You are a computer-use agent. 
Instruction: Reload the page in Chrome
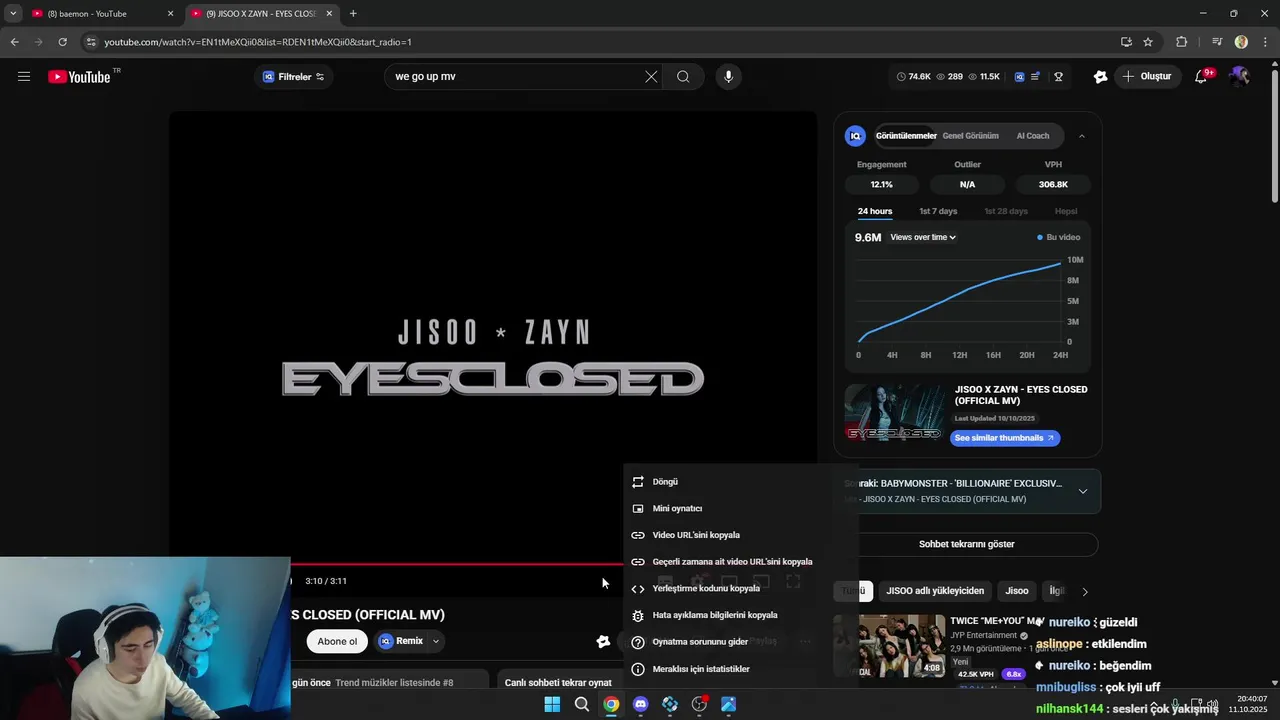click(62, 42)
